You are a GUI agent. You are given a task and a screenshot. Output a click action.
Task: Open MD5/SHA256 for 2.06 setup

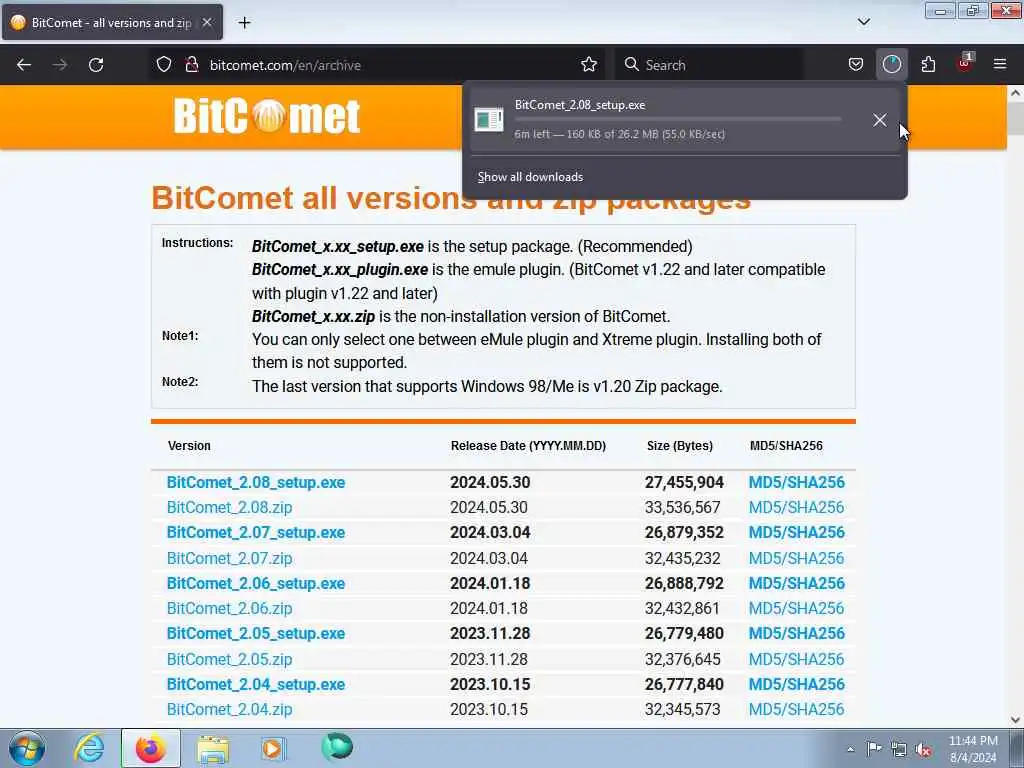tap(797, 584)
